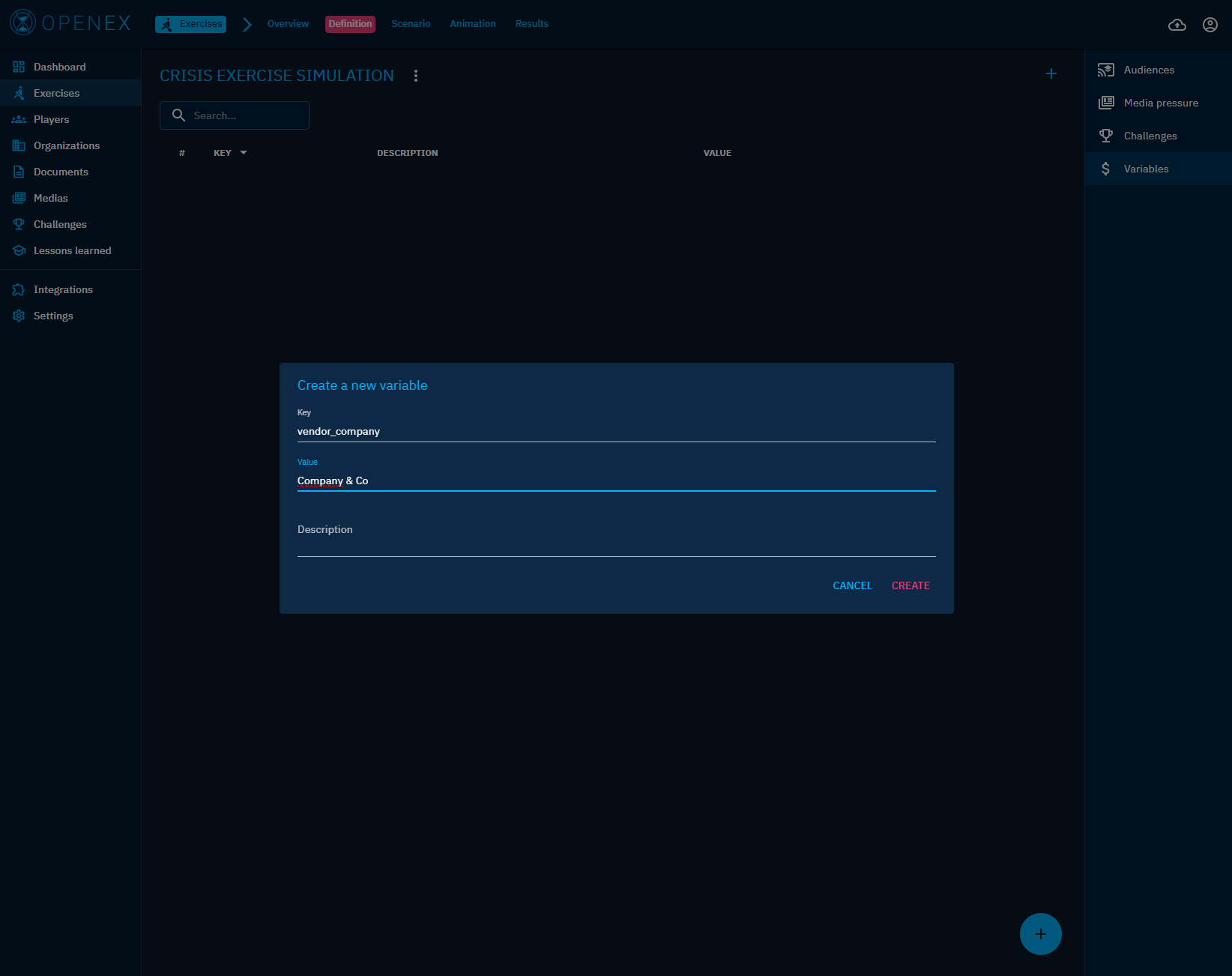Click the three-dot menu beside exercise title
The height and width of the screenshot is (976, 1232).
pyautogui.click(x=416, y=76)
